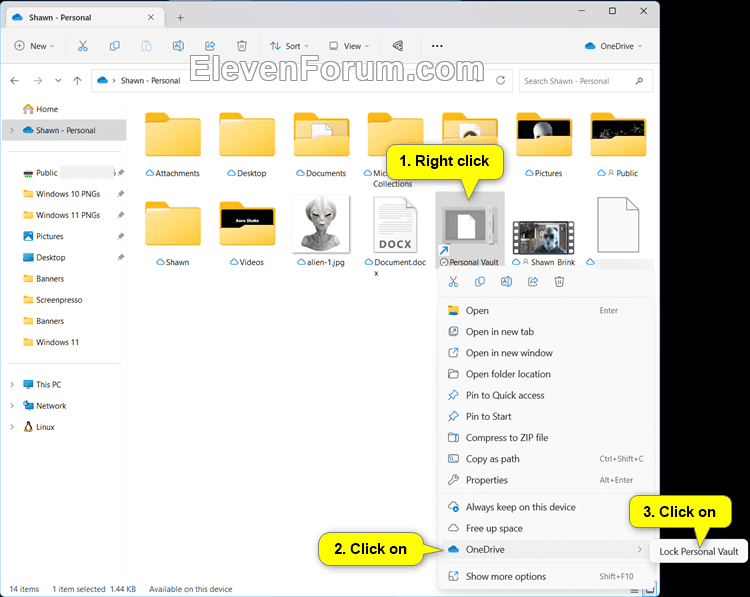
Task: Open the Videos folder
Action: [x=247, y=233]
